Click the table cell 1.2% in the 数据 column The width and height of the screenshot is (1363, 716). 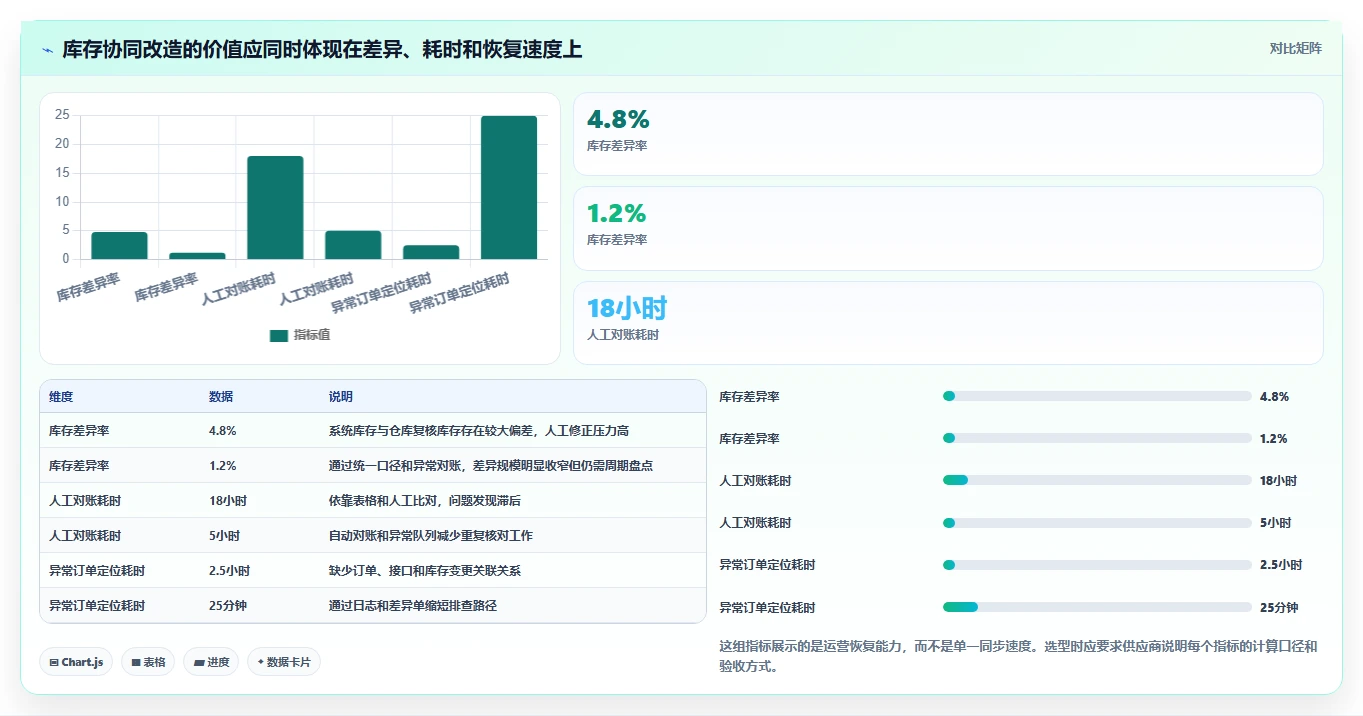click(222, 466)
